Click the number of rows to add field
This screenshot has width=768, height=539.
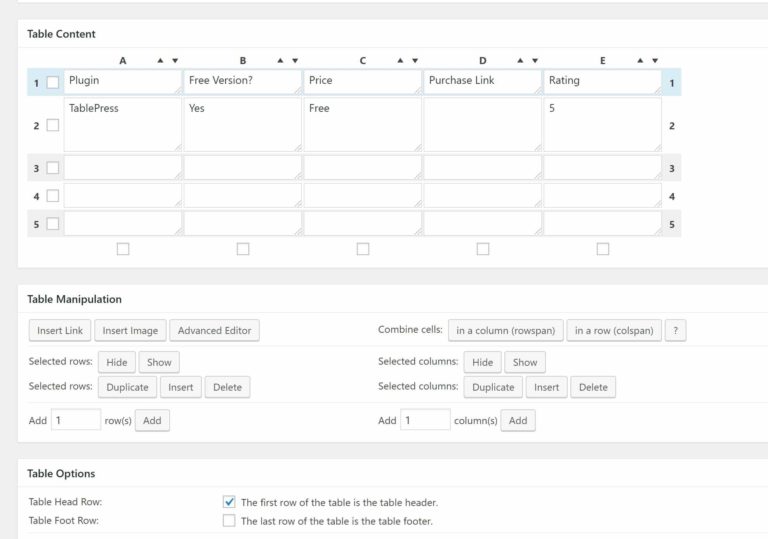click(x=76, y=421)
